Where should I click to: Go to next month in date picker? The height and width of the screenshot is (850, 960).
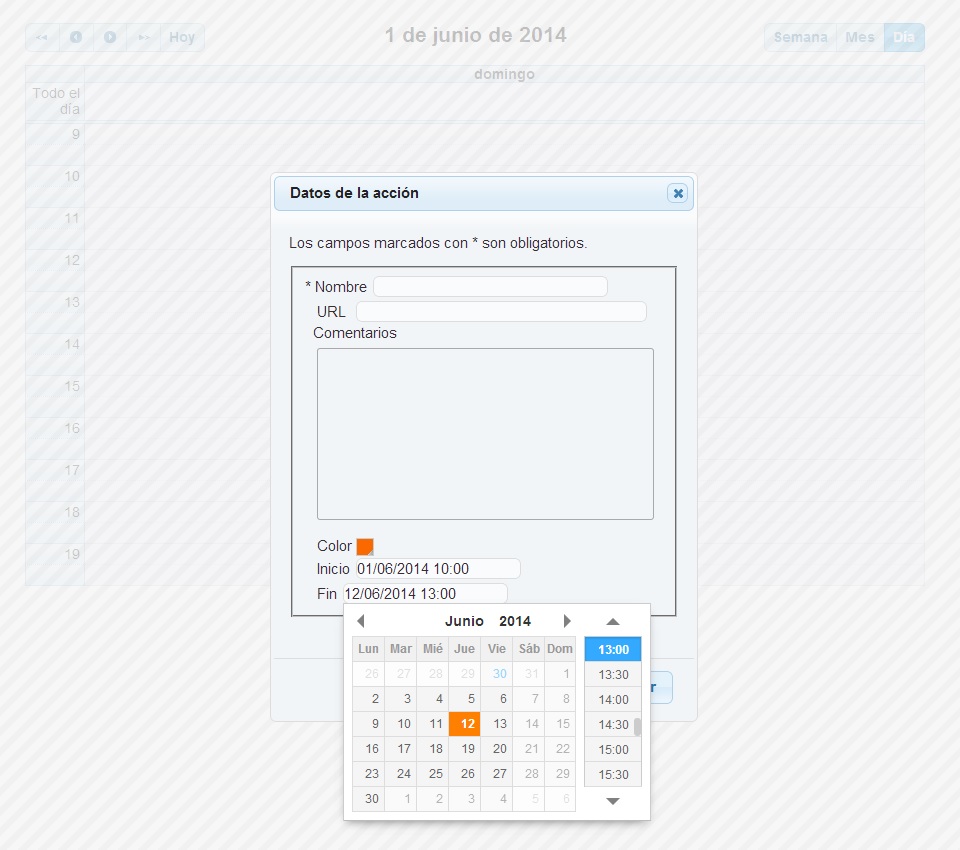567,621
